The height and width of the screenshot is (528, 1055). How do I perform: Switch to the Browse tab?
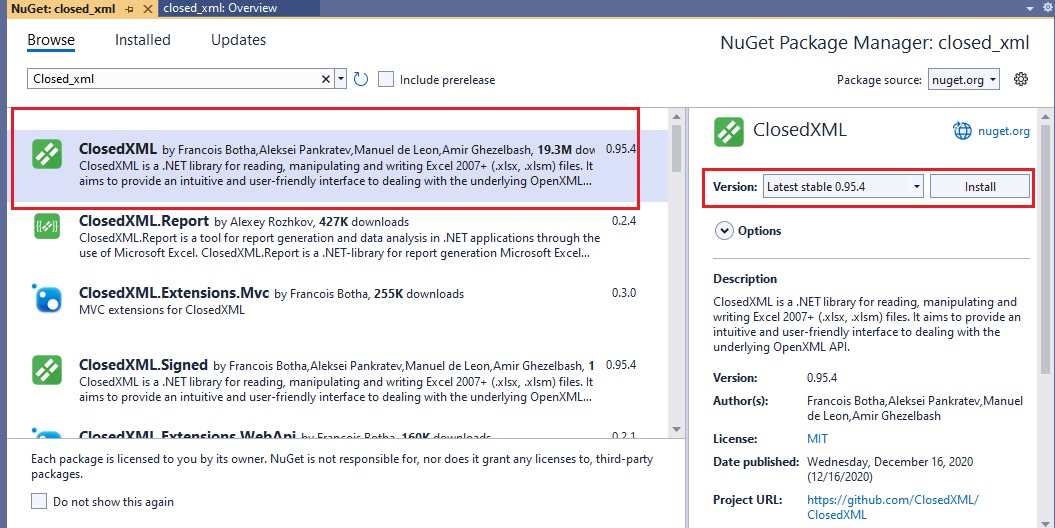coord(51,40)
